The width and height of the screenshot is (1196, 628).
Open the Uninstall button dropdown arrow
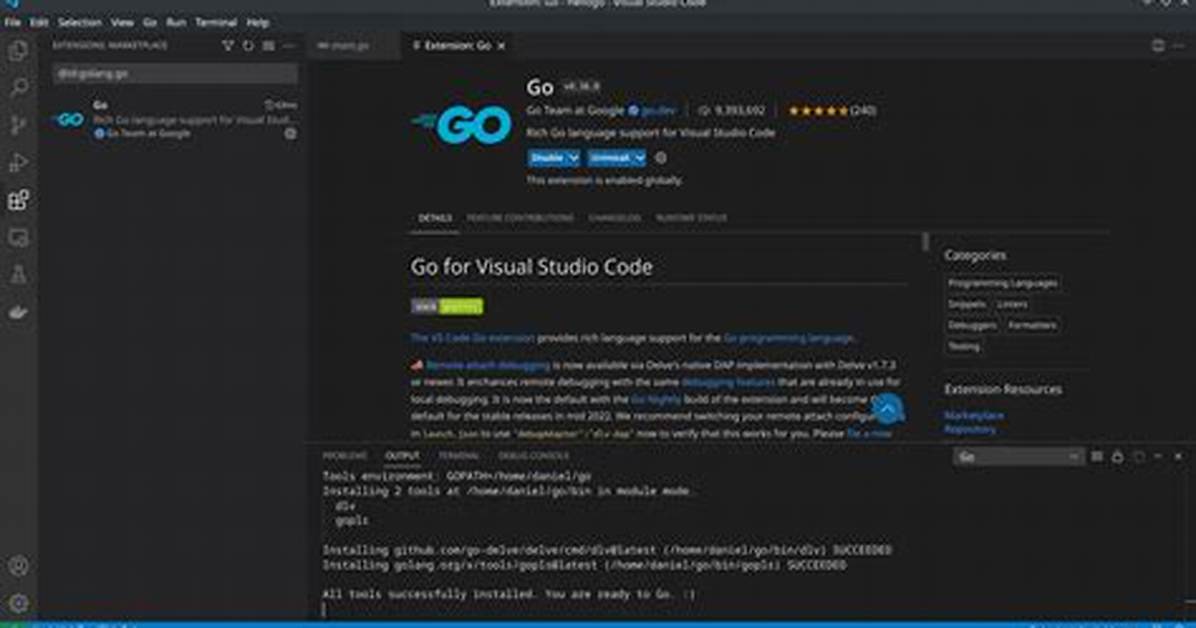tap(639, 158)
